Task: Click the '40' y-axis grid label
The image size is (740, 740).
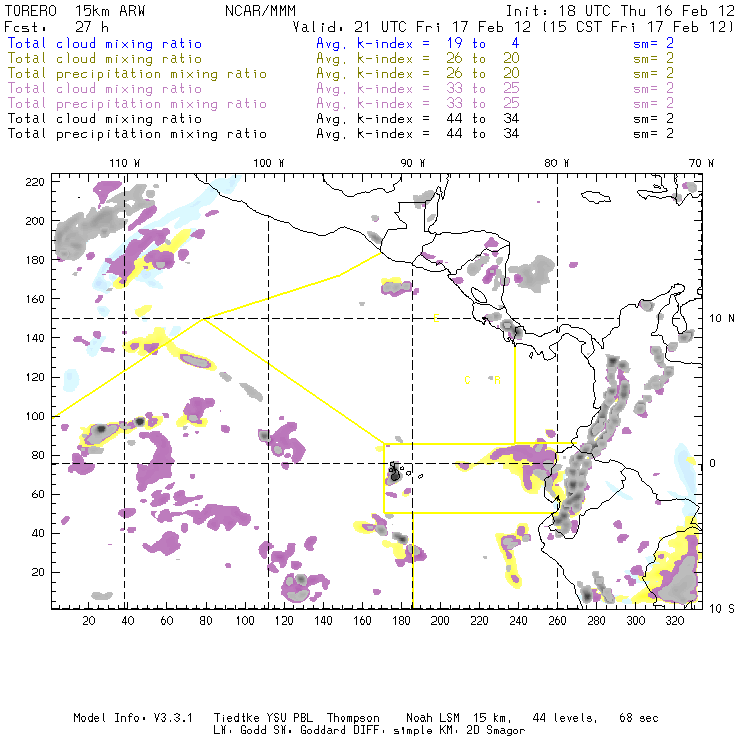Action: coord(38,533)
